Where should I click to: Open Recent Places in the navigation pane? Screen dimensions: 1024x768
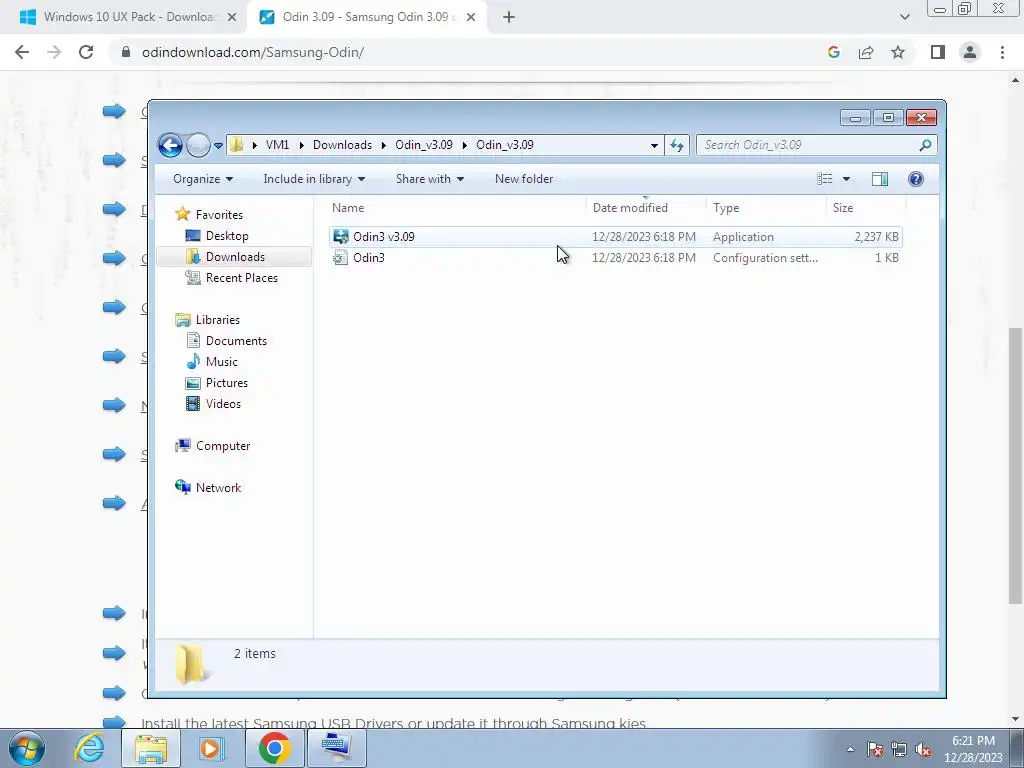tap(242, 278)
